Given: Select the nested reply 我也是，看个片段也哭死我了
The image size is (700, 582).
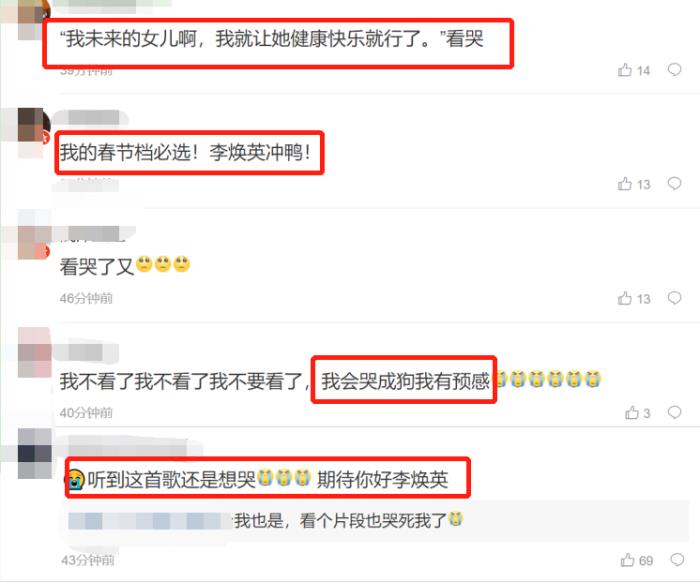Looking at the screenshot, I should coord(349,520).
